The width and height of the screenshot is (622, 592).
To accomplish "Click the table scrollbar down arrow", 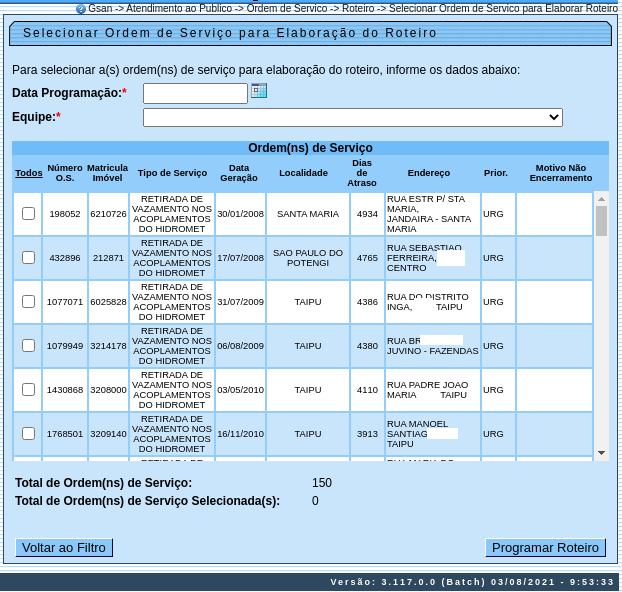I will (601, 453).
